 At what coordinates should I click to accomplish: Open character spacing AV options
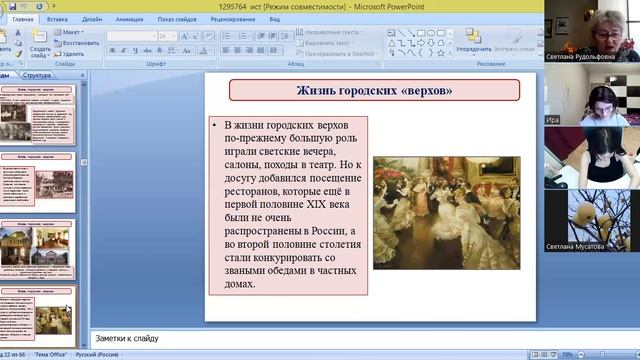point(172,51)
